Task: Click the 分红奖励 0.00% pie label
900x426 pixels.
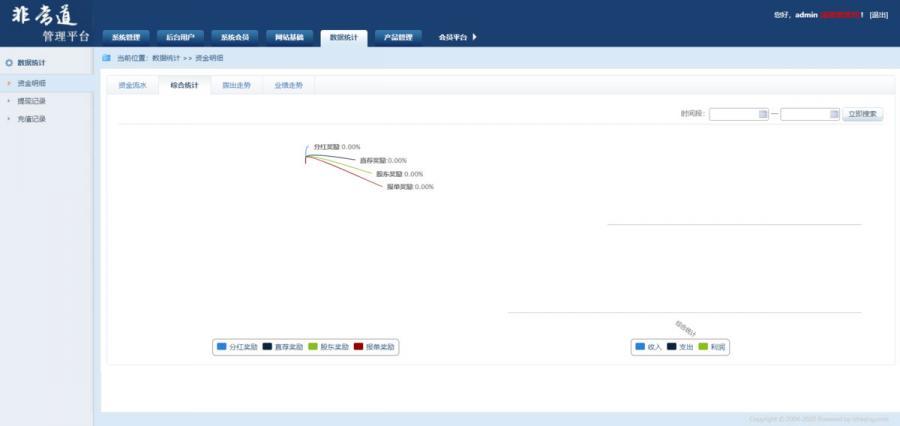Action: click(337, 147)
